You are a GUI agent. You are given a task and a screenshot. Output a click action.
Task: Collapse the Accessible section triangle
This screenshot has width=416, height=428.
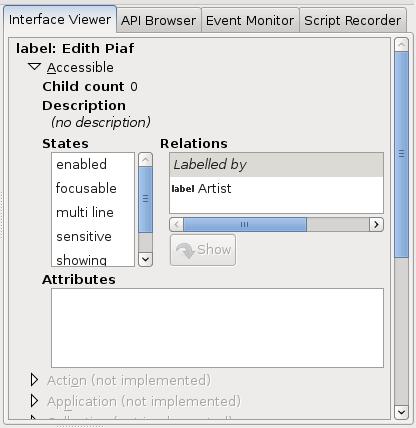tap(35, 67)
